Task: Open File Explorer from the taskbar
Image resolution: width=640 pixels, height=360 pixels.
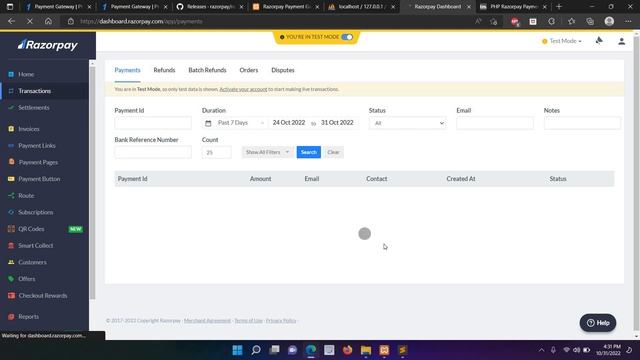Action: coord(366,350)
